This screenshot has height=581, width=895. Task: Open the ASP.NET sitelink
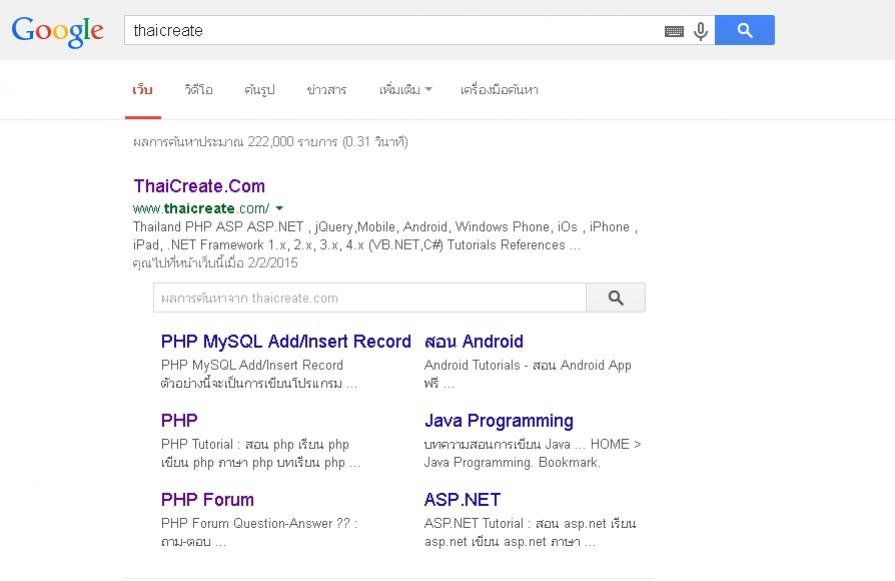pos(462,499)
